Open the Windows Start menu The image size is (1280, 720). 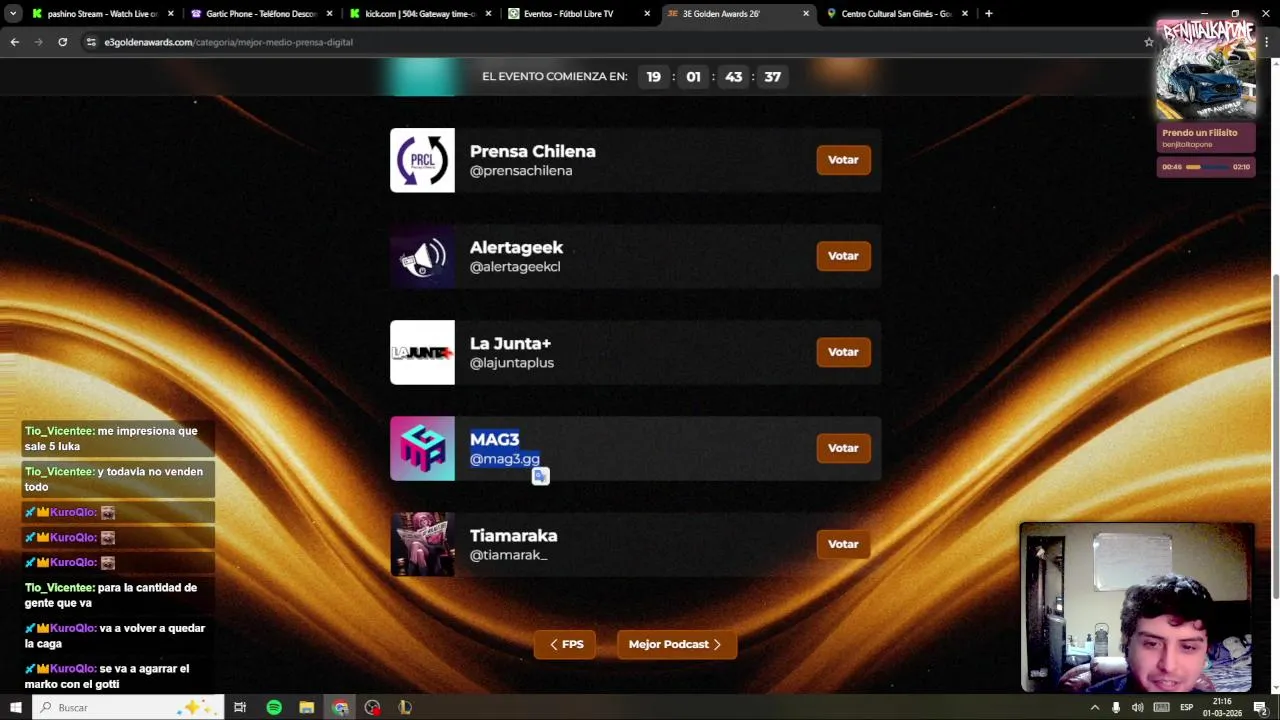click(15, 707)
